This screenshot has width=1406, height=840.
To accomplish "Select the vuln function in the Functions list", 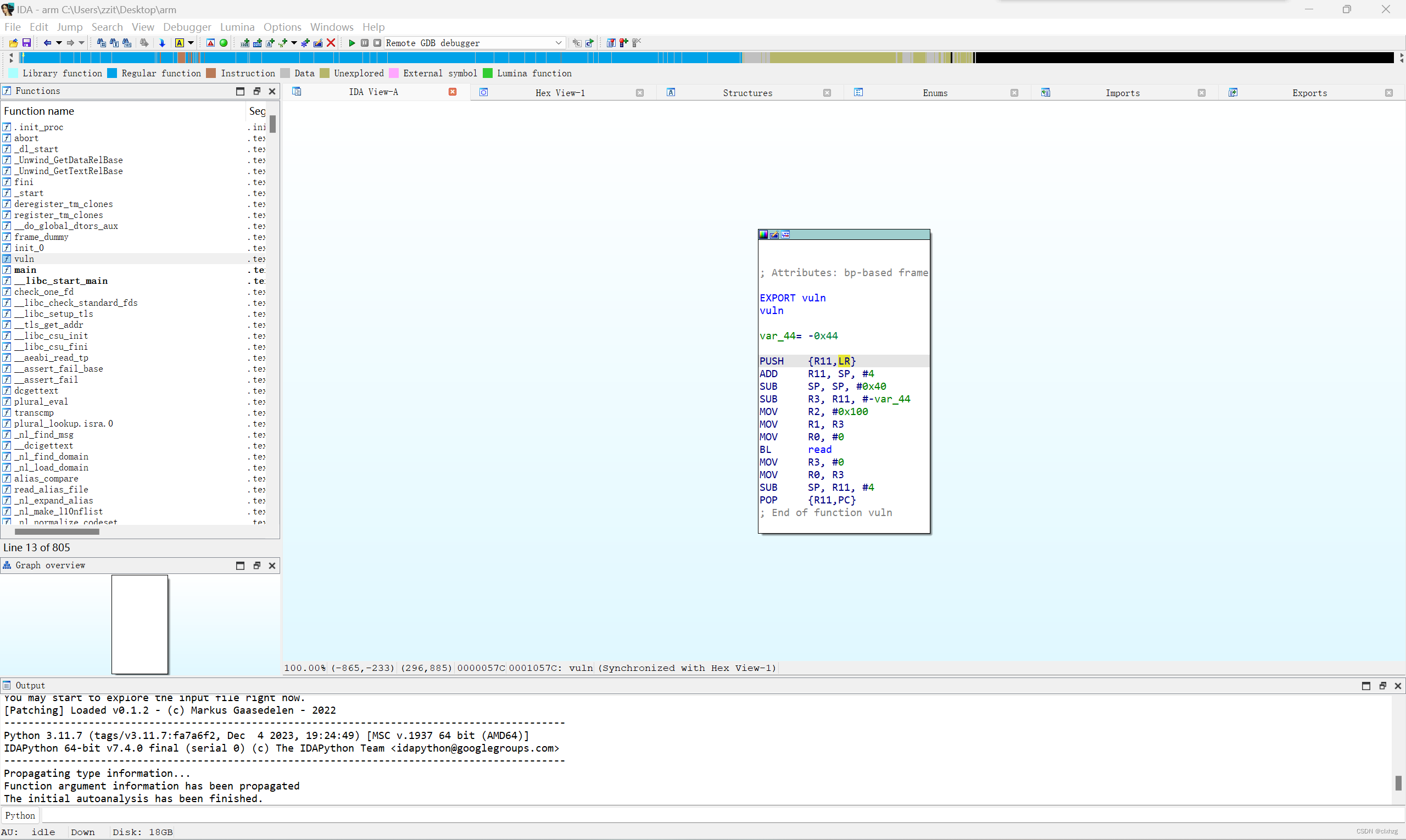I will pyautogui.click(x=24, y=259).
